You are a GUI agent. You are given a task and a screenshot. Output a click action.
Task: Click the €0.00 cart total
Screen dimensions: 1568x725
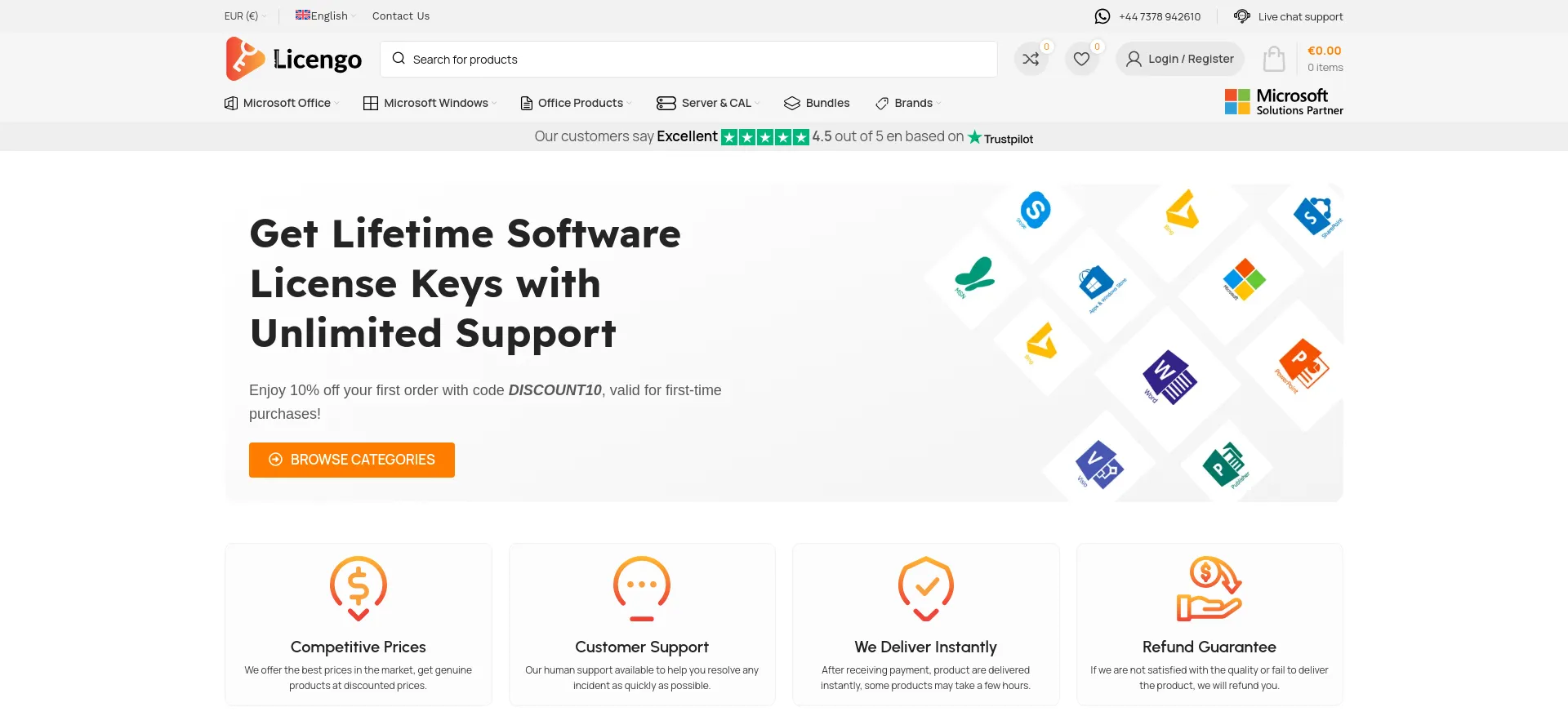point(1325,51)
